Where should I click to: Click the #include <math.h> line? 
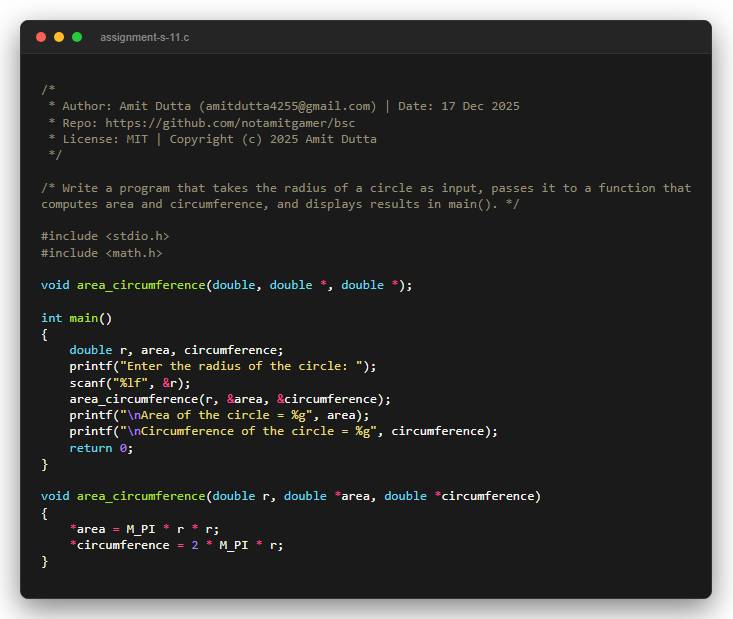(101, 253)
